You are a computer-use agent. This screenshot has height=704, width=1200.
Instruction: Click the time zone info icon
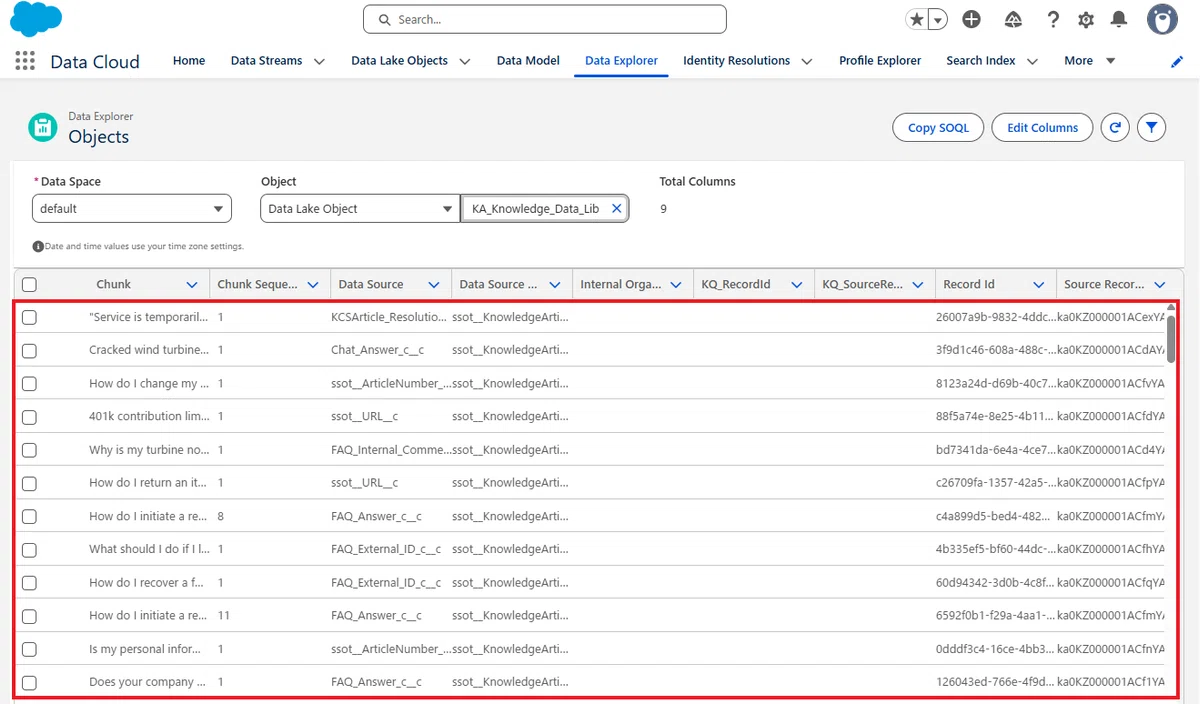pyautogui.click(x=38, y=246)
